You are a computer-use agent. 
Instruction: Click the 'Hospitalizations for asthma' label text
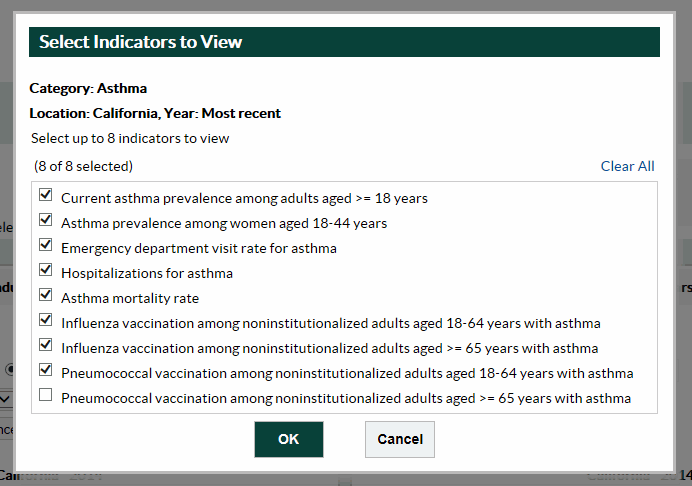146,273
